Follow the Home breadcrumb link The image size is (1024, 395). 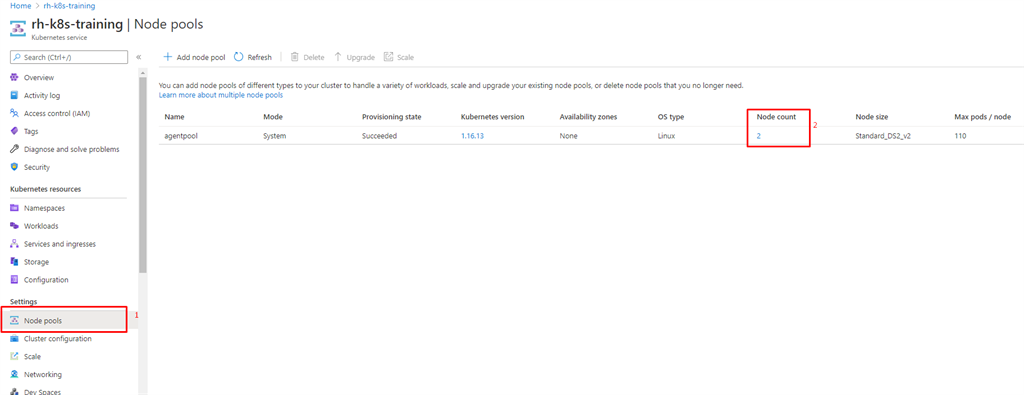(20, 6)
